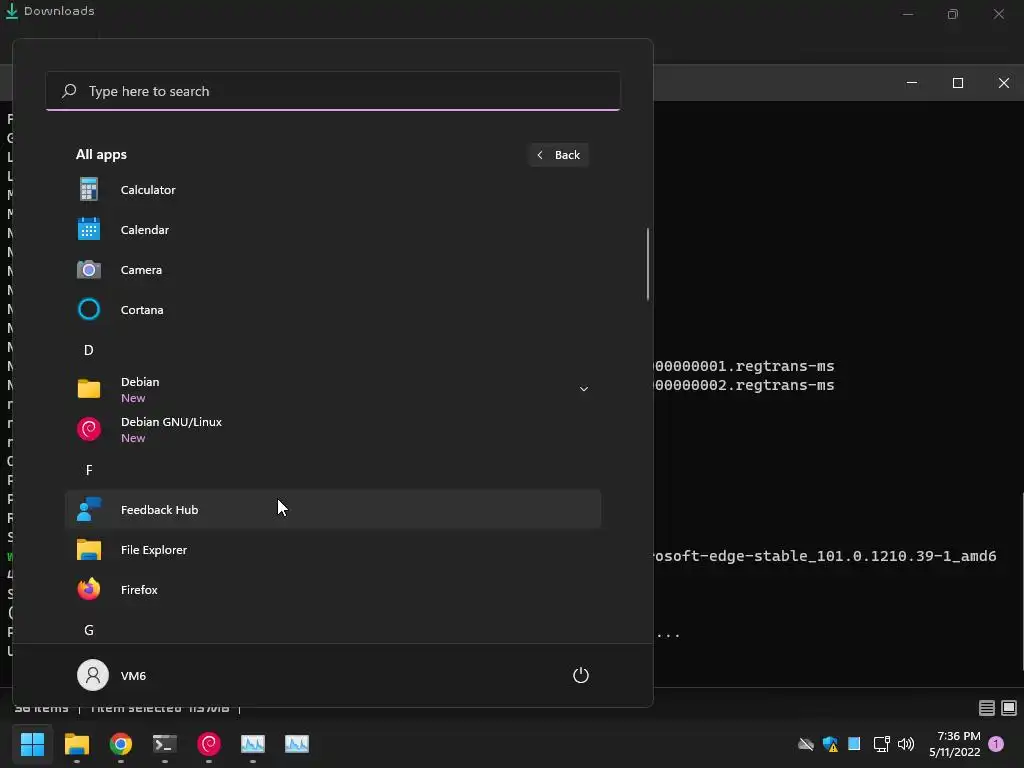Select the Firefox text label
1024x768 pixels.
(139, 590)
